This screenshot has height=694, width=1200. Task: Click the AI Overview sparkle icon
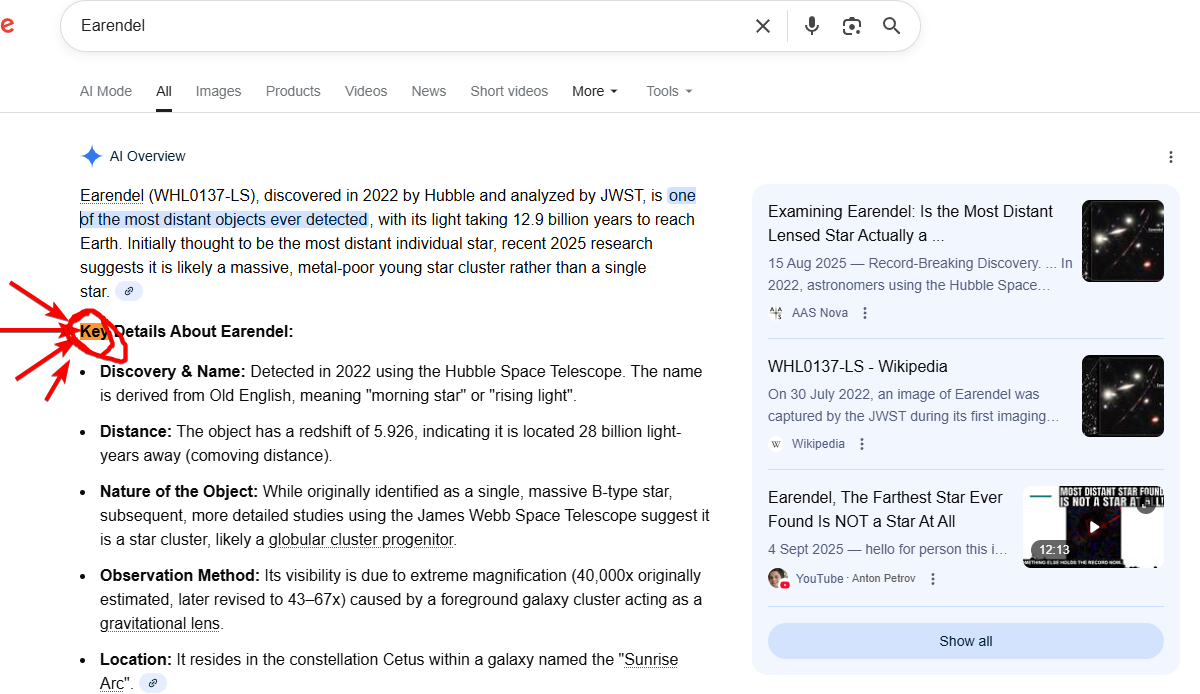tap(92, 156)
